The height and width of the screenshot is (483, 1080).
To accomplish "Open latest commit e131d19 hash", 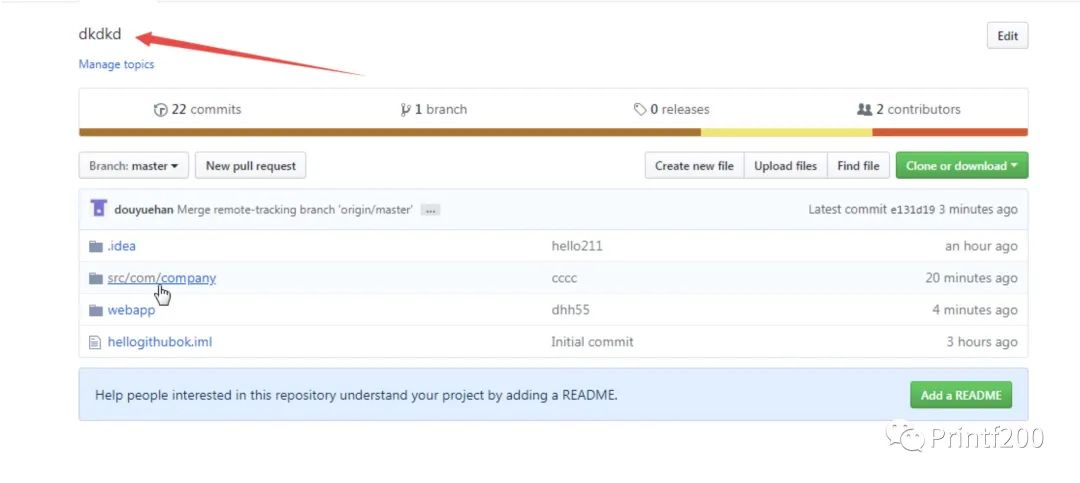I will [913, 209].
